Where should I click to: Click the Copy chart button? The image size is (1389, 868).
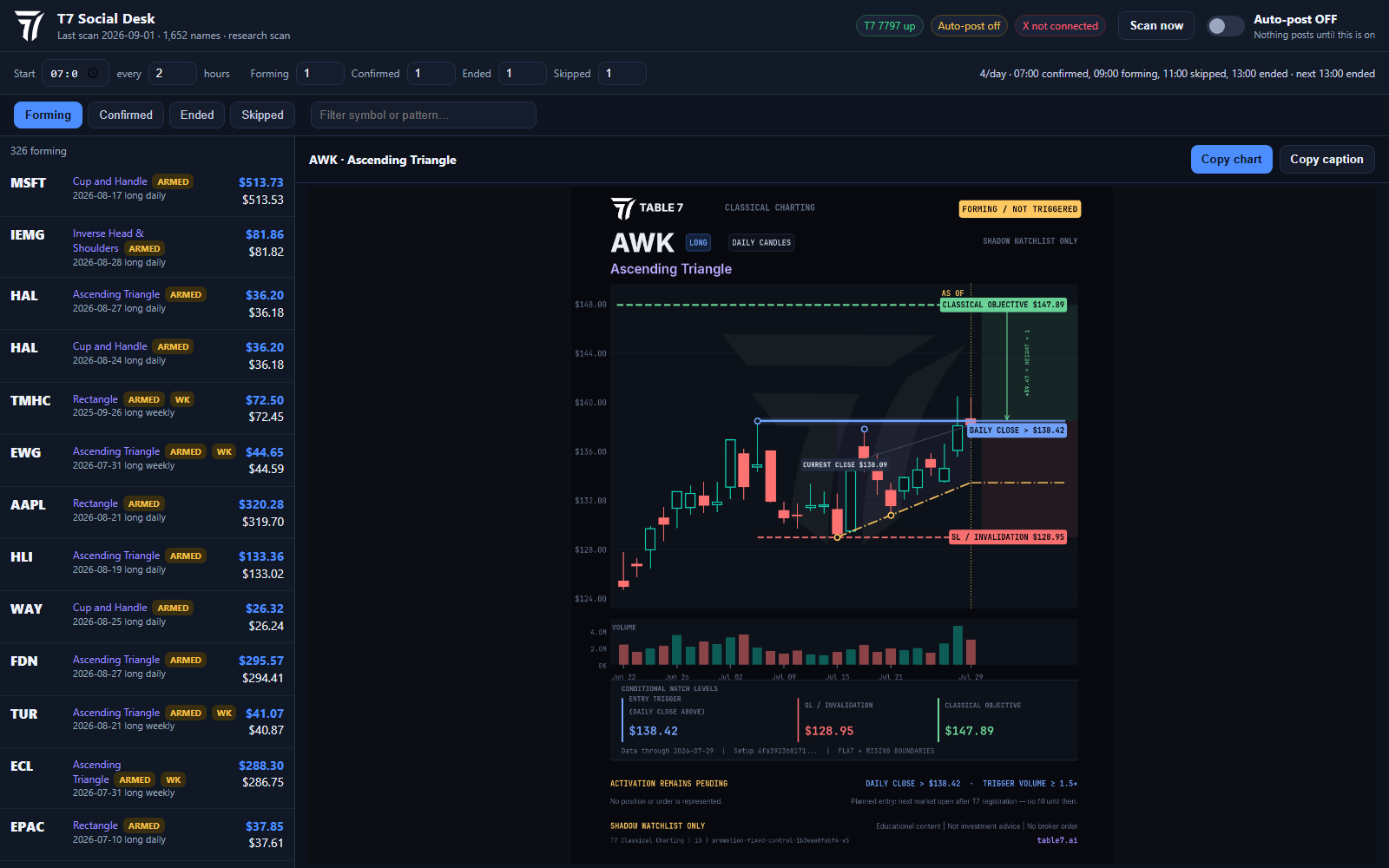[x=1231, y=159]
